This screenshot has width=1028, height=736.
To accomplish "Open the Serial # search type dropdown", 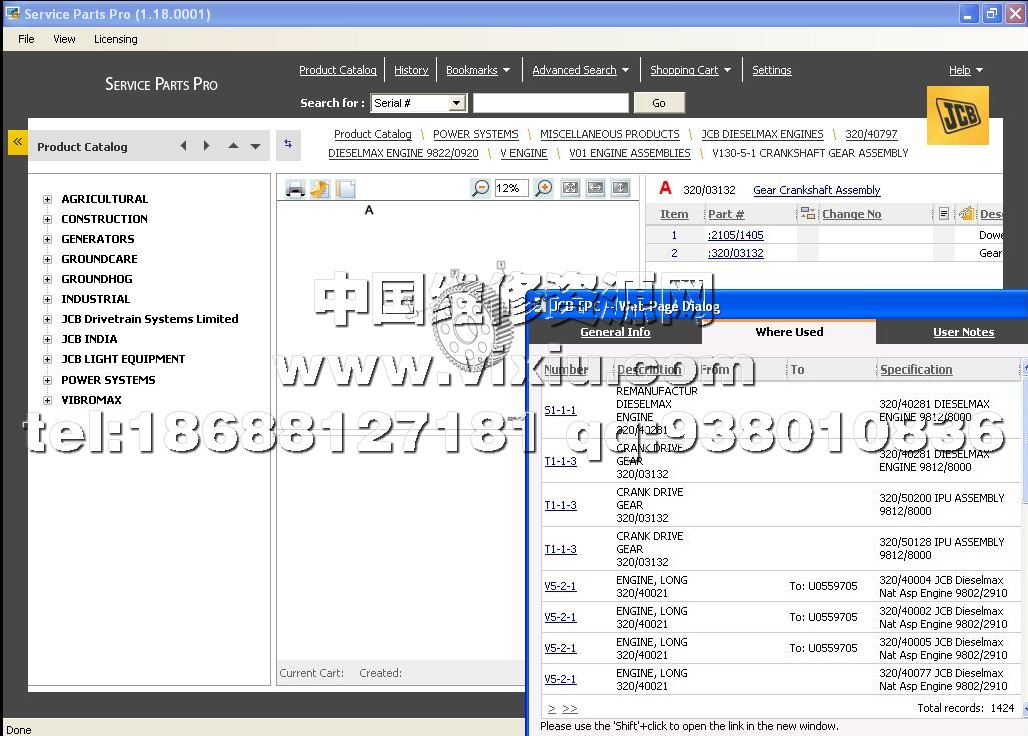I will pyautogui.click(x=457, y=103).
